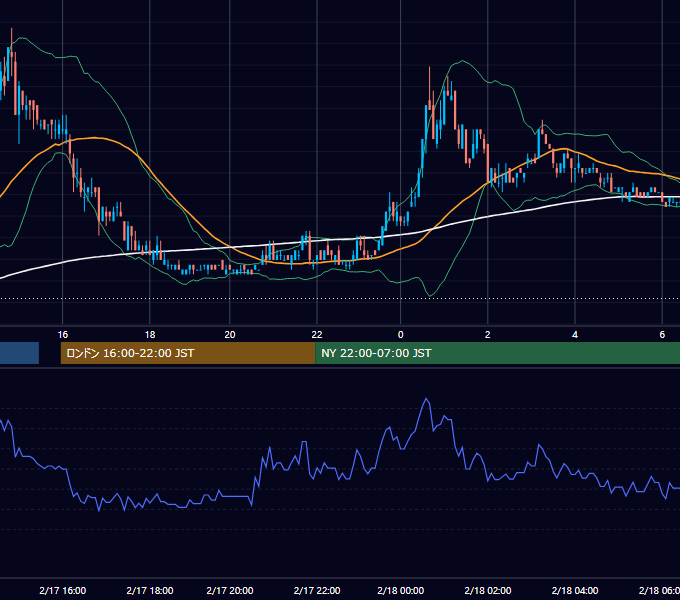
Task: Click the 2 hour label on the price chart axis
Action: [x=488, y=335]
